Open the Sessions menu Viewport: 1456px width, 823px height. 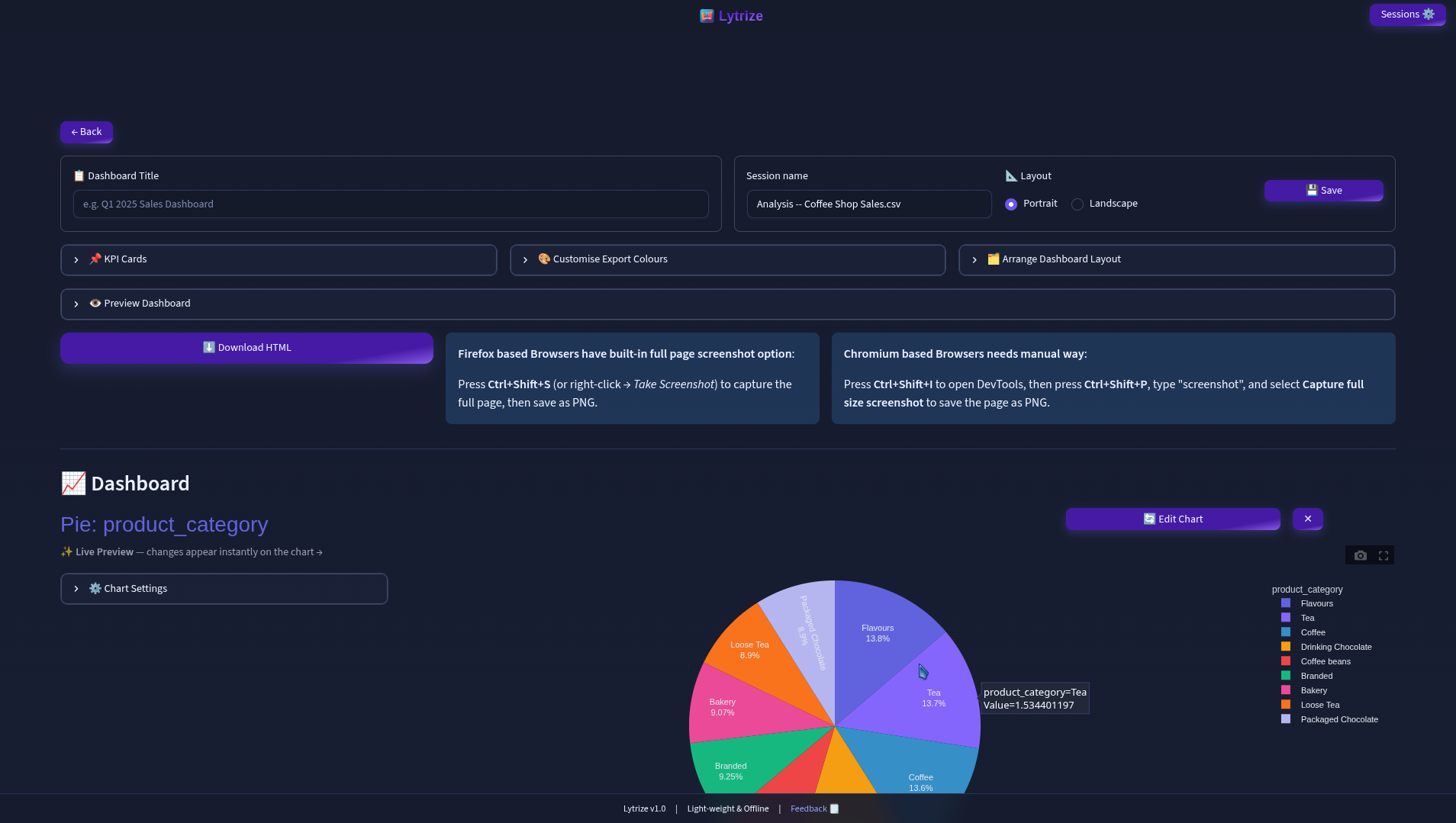(1407, 14)
